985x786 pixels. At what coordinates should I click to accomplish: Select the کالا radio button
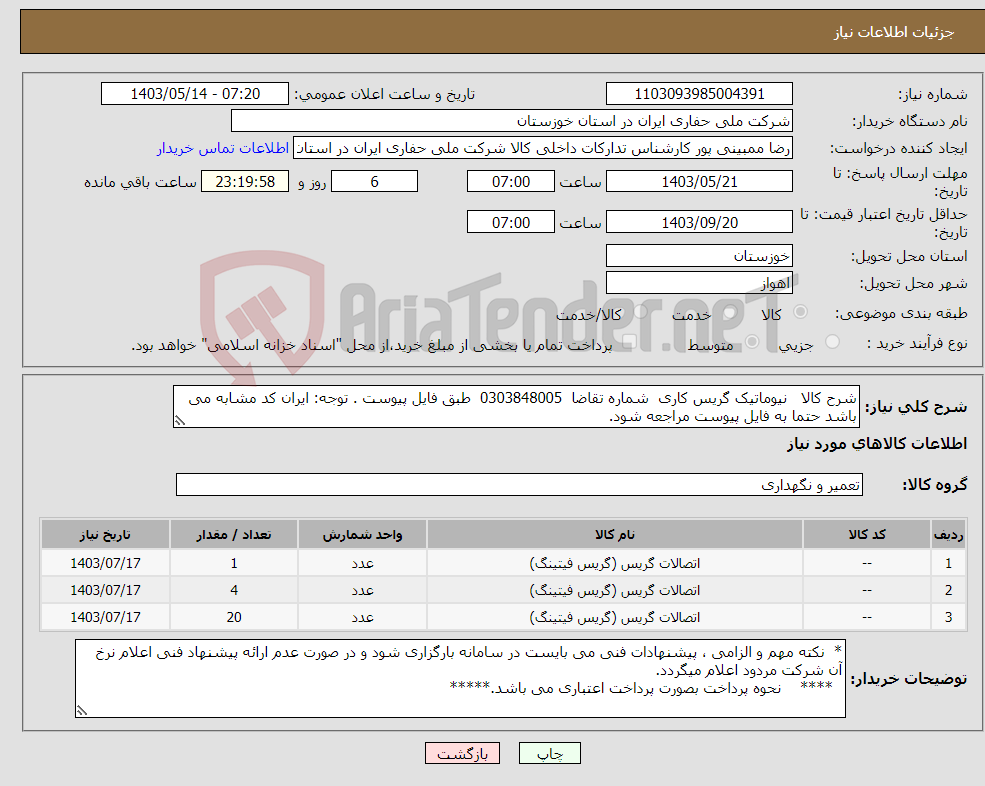(800, 312)
